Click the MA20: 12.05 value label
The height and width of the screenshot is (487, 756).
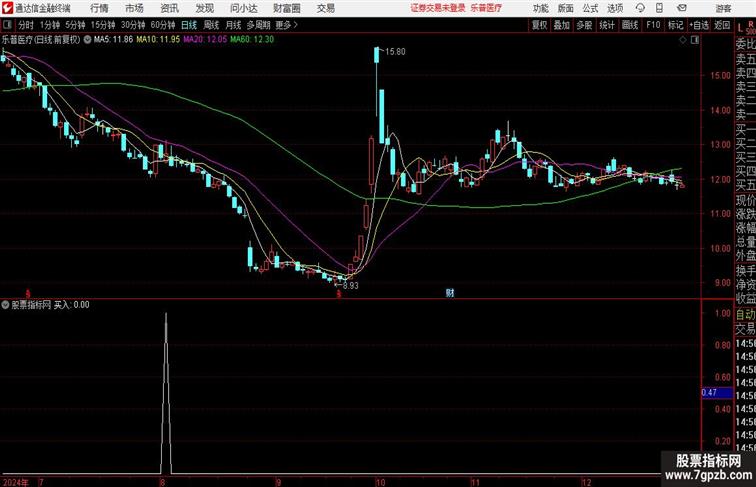click(205, 40)
